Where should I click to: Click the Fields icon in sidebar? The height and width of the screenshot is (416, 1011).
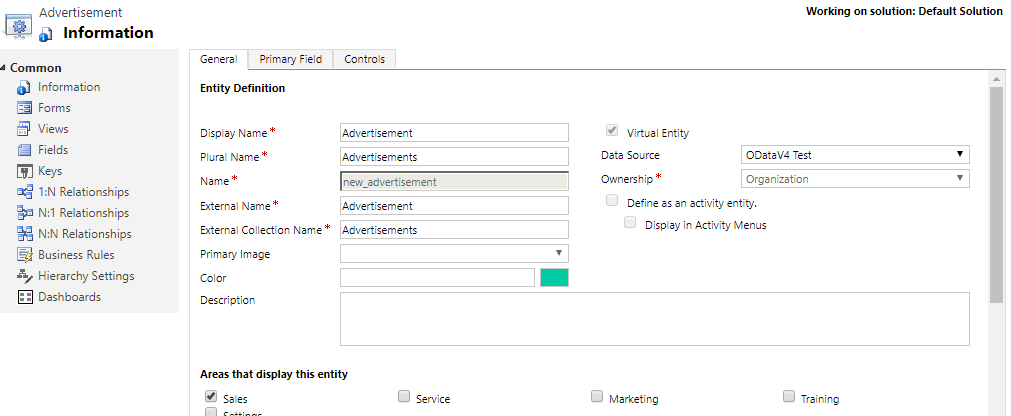coord(25,150)
